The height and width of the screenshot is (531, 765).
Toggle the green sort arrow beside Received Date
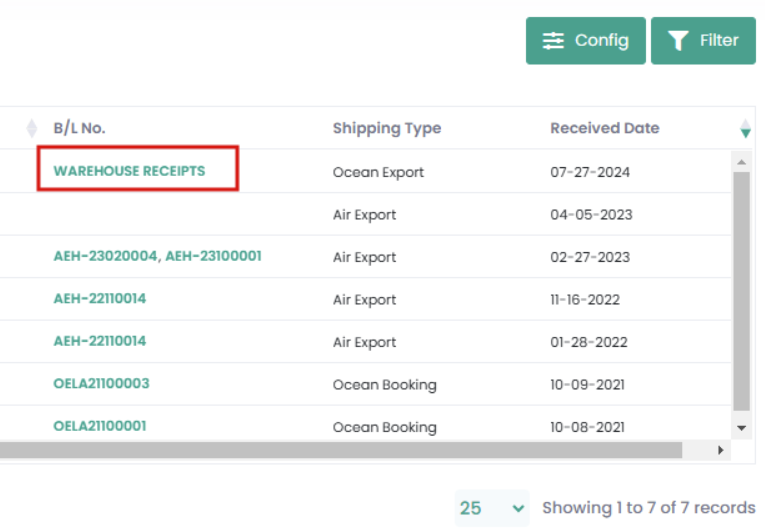point(744,128)
